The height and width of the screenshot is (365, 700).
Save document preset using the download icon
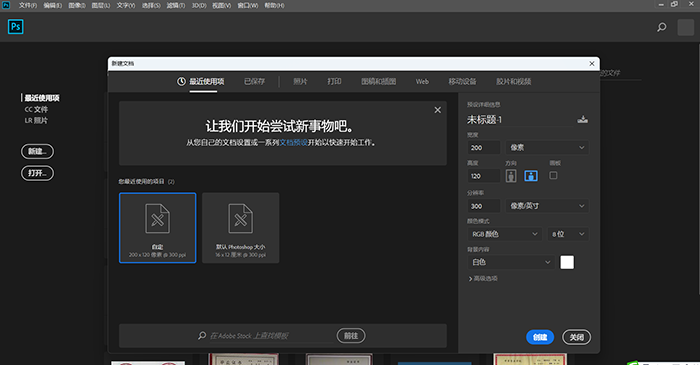coord(583,120)
